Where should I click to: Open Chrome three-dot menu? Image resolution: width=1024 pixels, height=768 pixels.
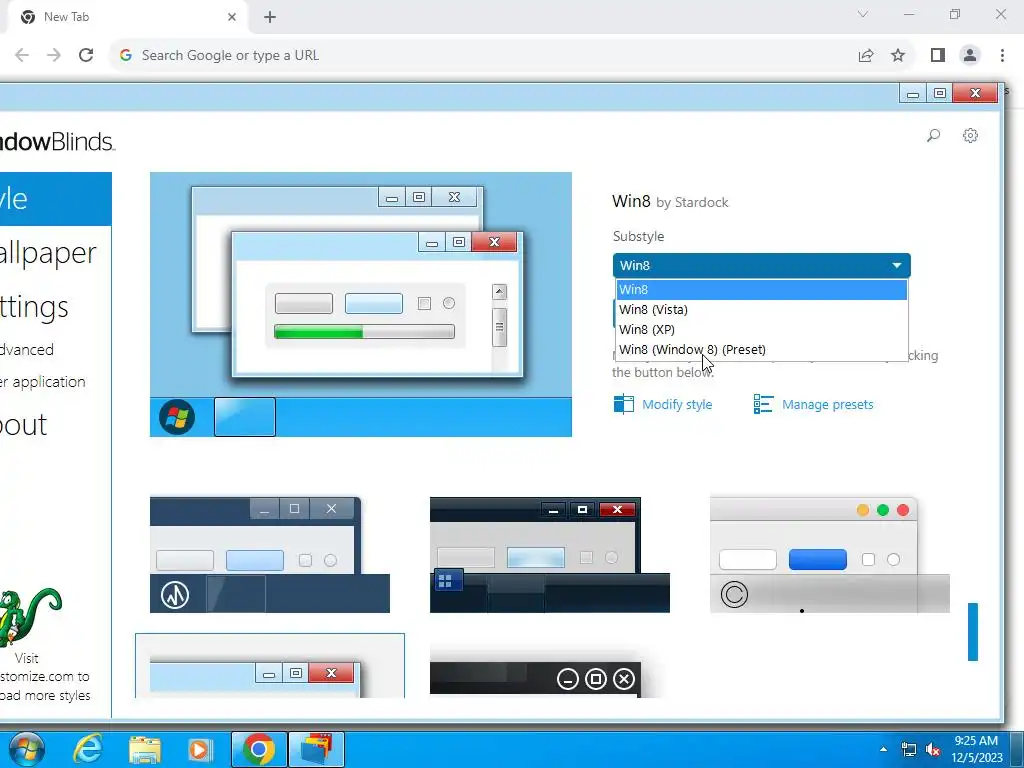click(x=1002, y=55)
